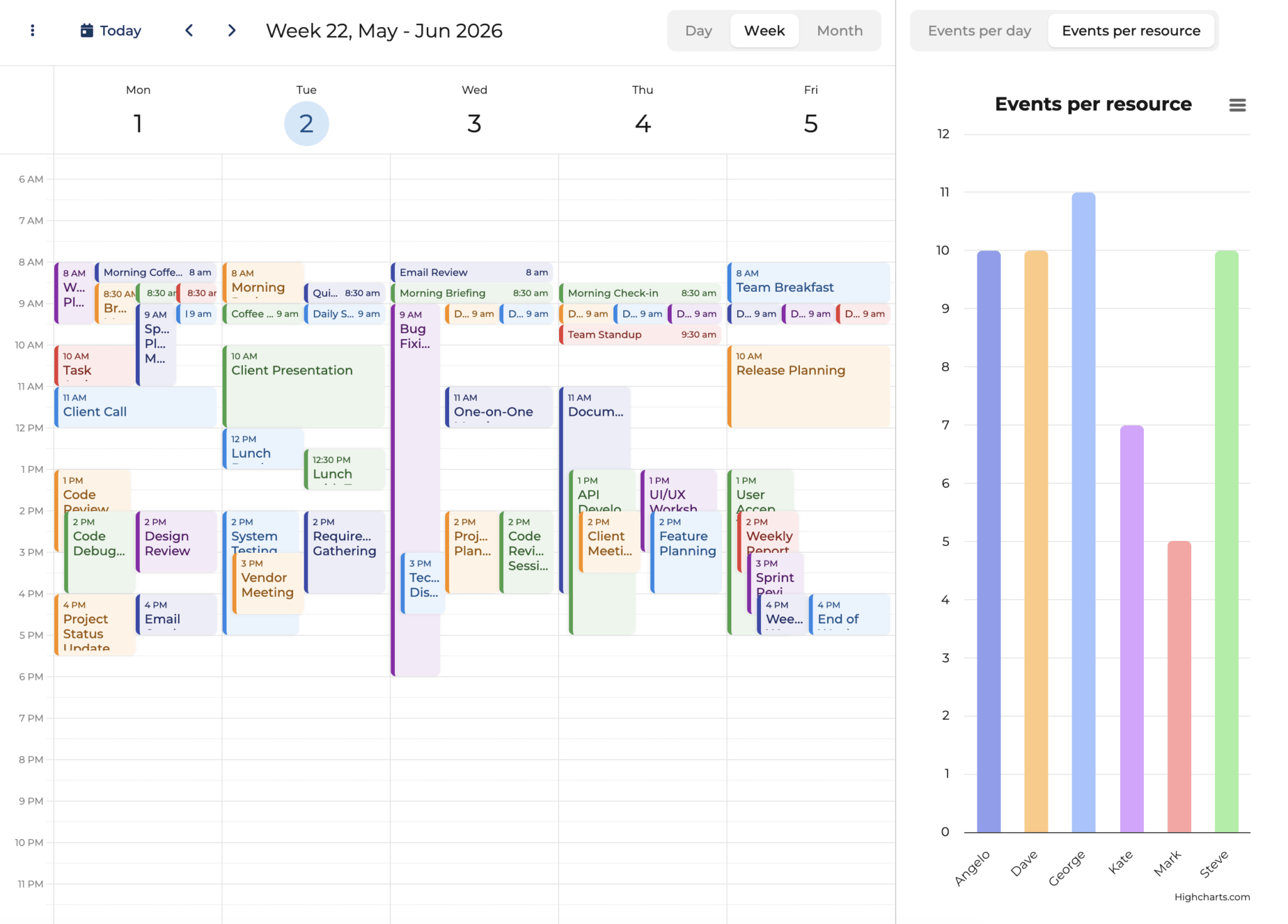Image resolution: width=1288 pixels, height=924 pixels.
Task: Open the Client Call event on Monday
Action: coord(135,406)
